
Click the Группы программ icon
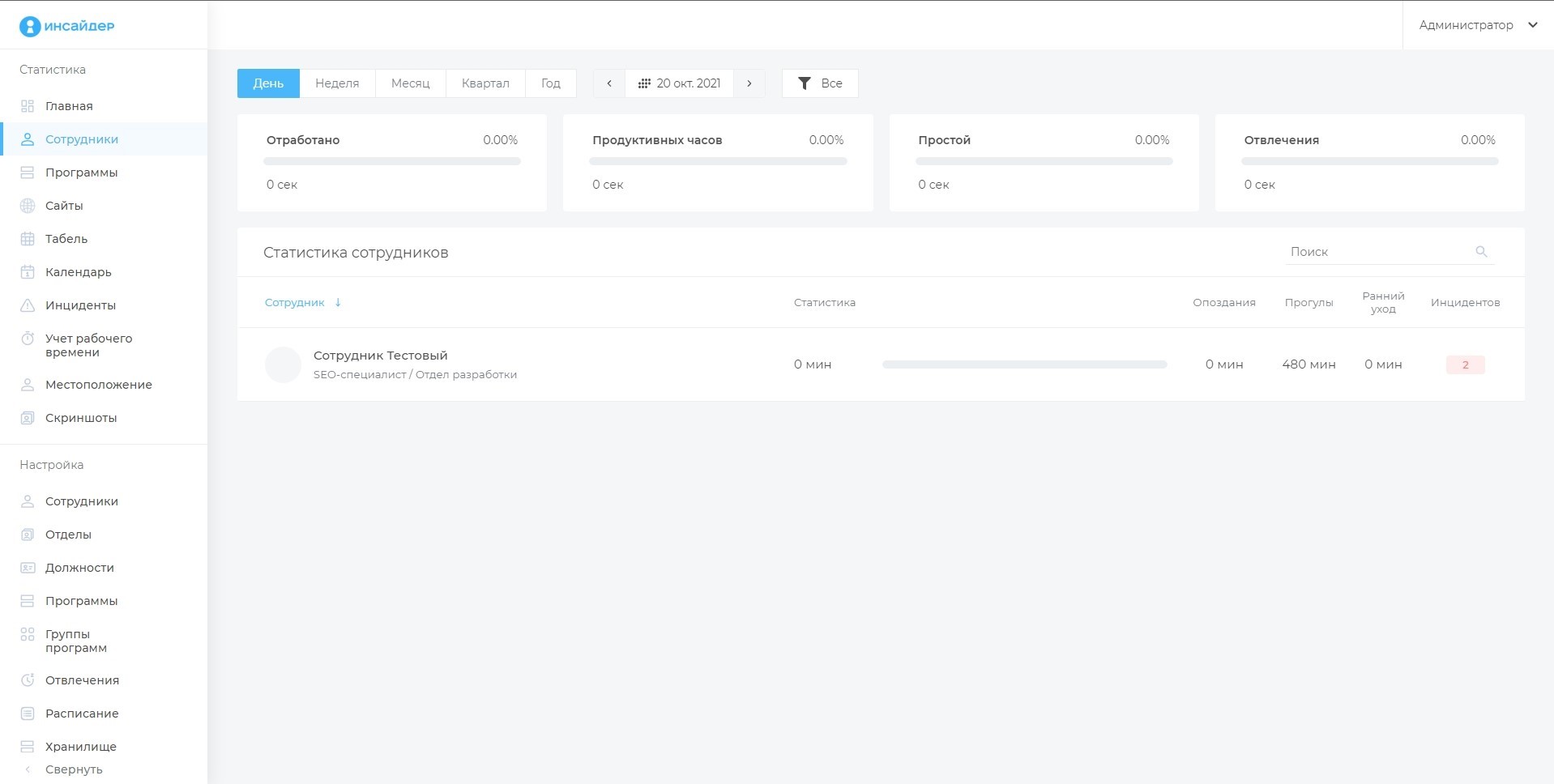(28, 634)
